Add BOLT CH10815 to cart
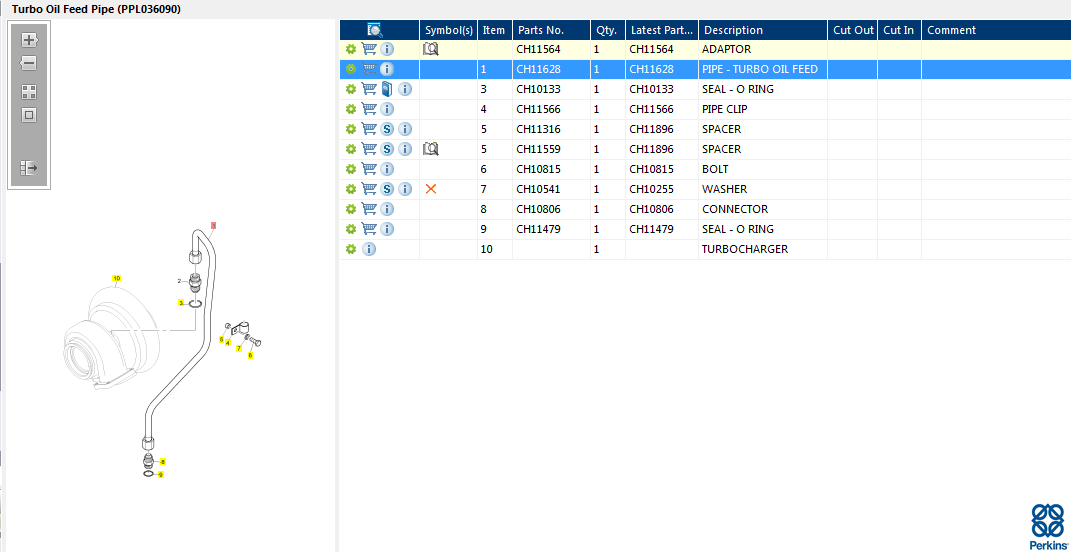This screenshot has width=1071, height=552. pyautogui.click(x=369, y=169)
